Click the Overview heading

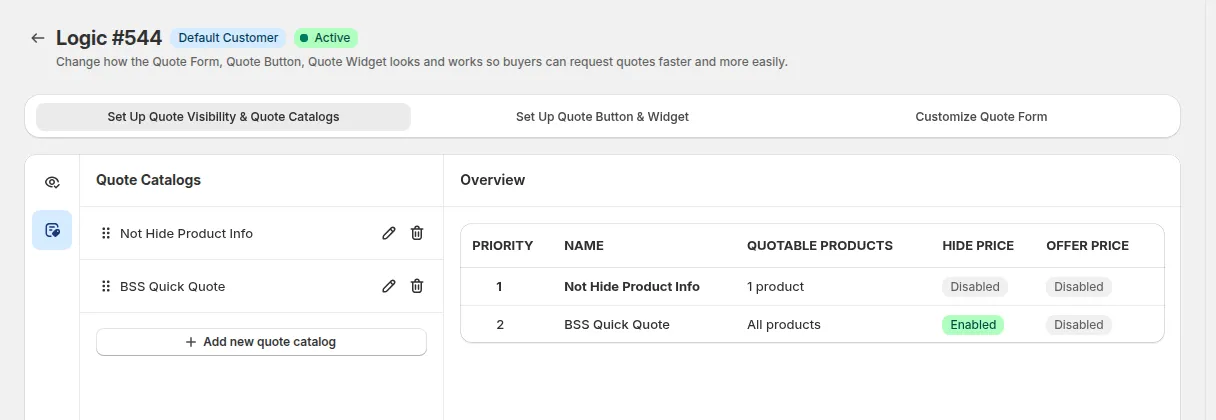[x=492, y=180]
